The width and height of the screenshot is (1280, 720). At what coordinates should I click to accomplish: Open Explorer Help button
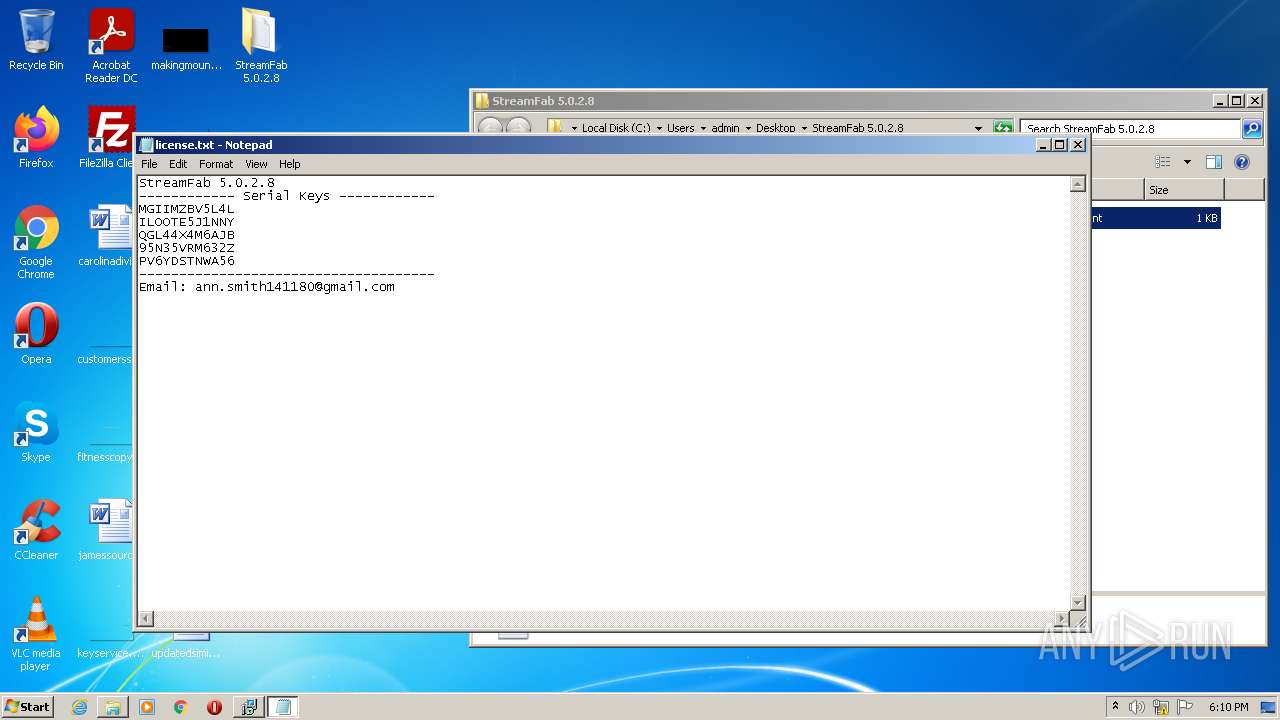1242,162
